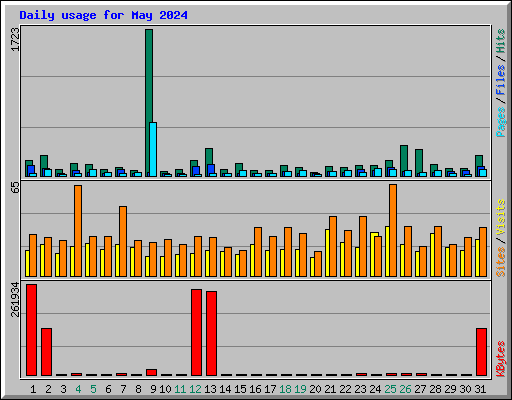Viewport: 512px width, 400px height.
Task: Click the green day 5 axis label
Action: (x=93, y=389)
